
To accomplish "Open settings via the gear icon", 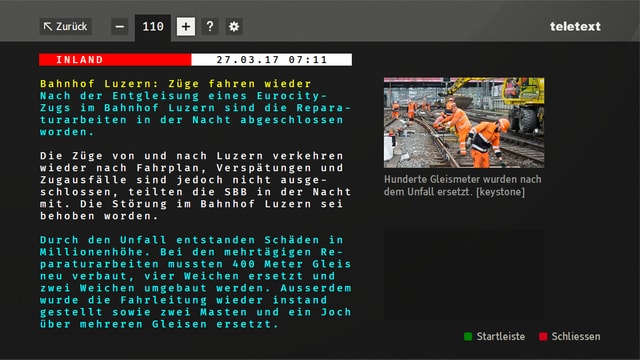I will 234,27.
